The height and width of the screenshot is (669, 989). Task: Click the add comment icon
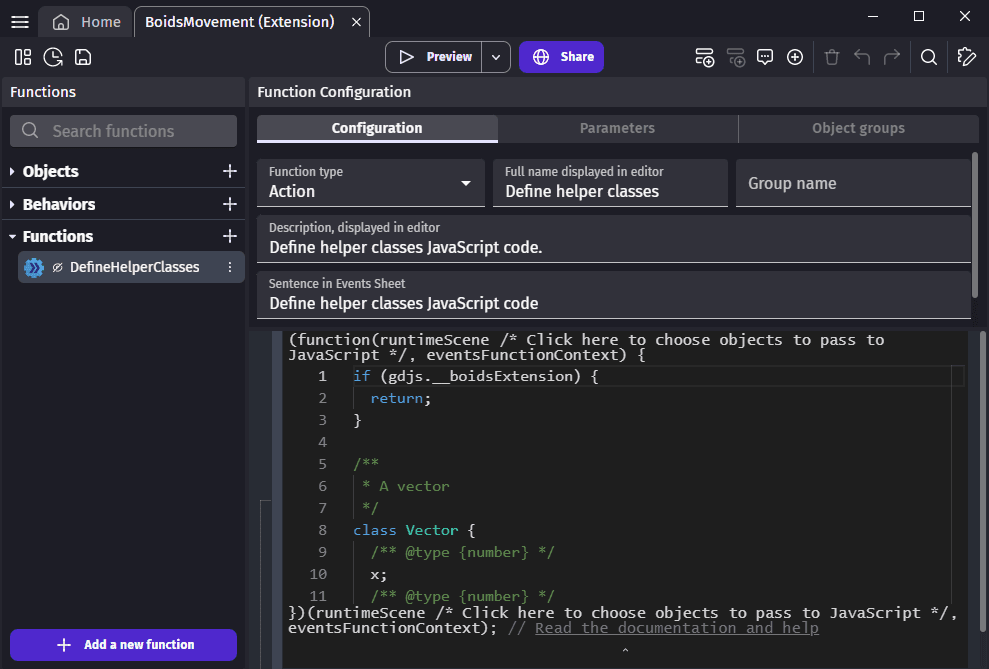coord(765,57)
